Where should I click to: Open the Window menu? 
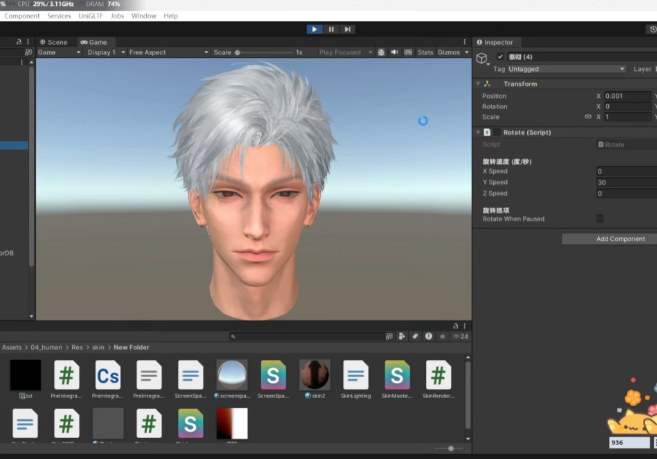(143, 16)
